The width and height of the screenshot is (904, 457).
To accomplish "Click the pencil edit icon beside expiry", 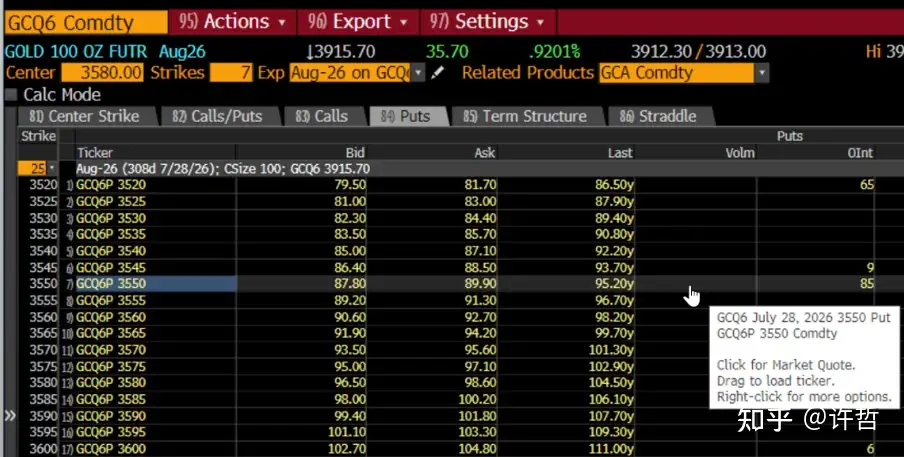I will pyautogui.click(x=437, y=73).
